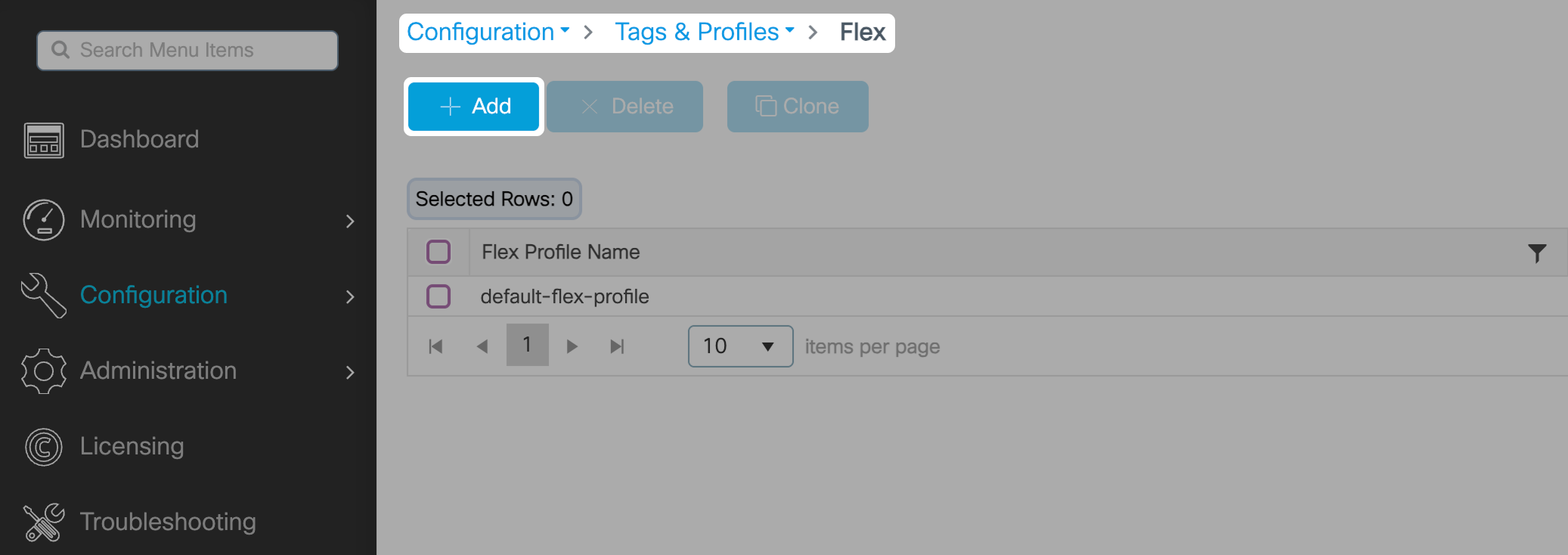This screenshot has width=1568, height=555.
Task: Click the Configuration wrench icon
Action: point(44,295)
